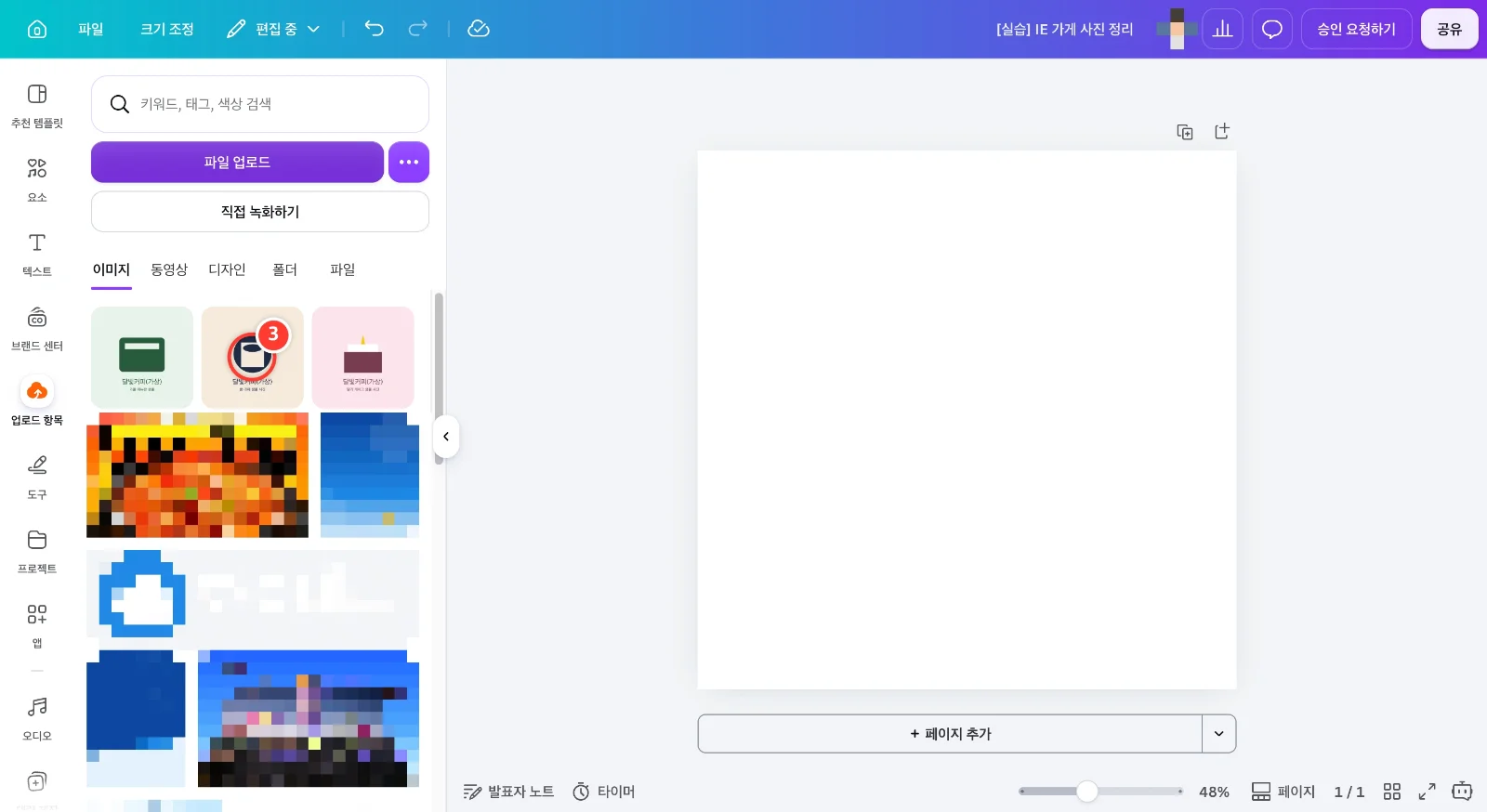Click the 승인 요청하기 button
The height and width of the screenshot is (812, 1487).
click(1356, 29)
